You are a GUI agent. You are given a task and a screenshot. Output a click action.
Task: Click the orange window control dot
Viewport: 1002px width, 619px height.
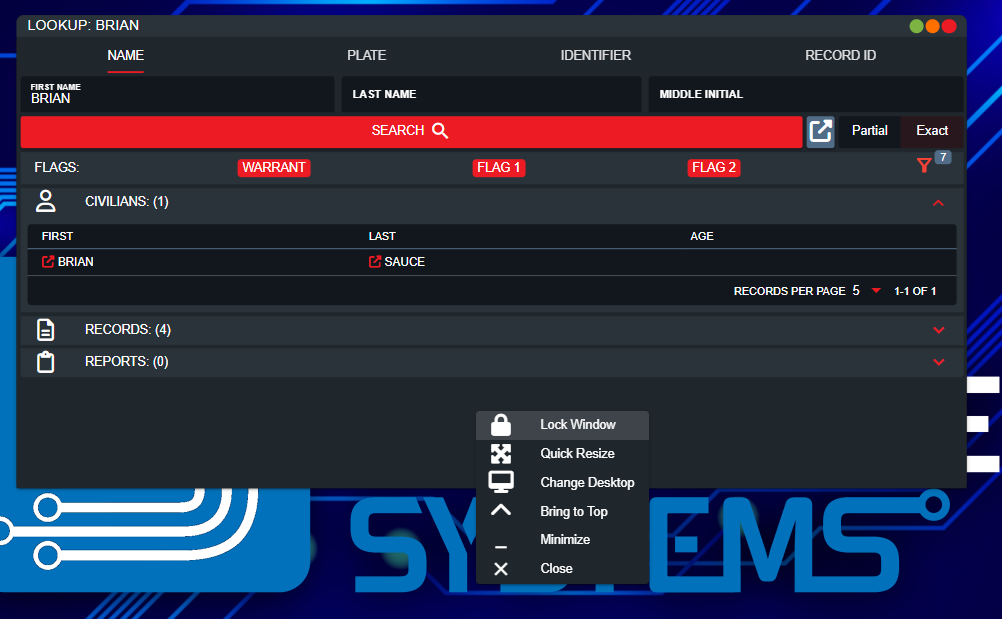tap(932, 26)
